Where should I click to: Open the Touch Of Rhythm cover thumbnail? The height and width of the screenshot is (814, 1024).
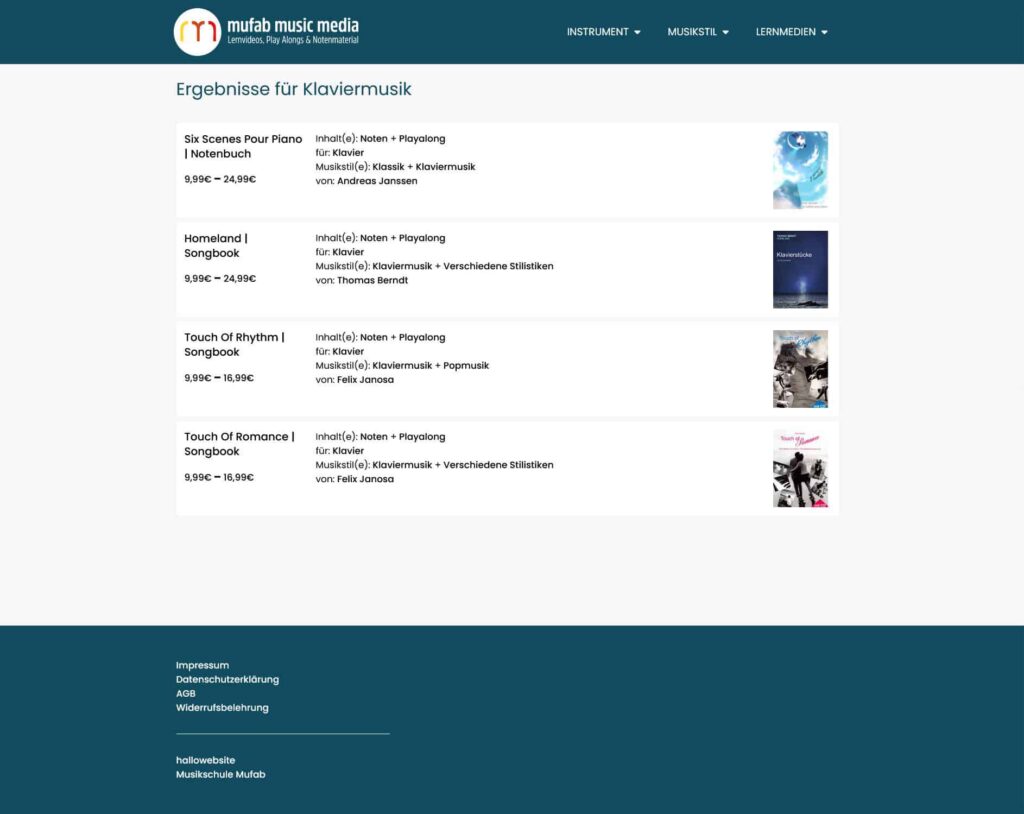pos(800,368)
